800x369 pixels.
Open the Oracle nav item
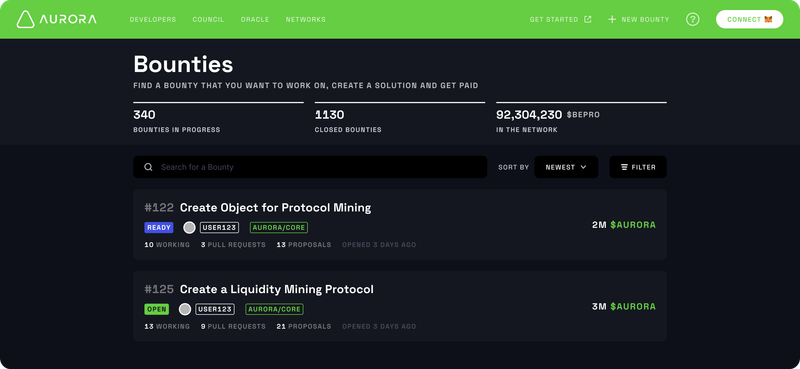(x=255, y=19)
